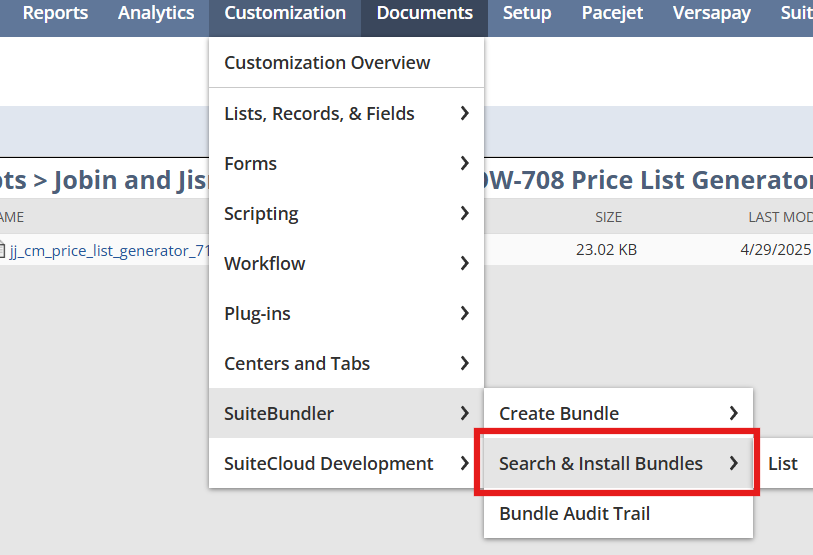Open the Analytics navigation tab
Image resolution: width=813 pixels, height=555 pixels.
click(x=156, y=14)
